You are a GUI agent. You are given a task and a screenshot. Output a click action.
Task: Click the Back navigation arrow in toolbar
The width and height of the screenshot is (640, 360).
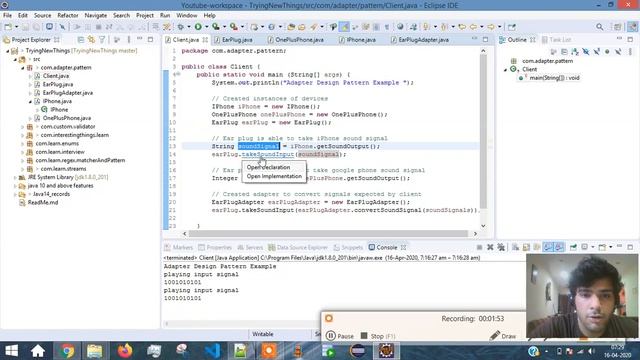pos(473,27)
